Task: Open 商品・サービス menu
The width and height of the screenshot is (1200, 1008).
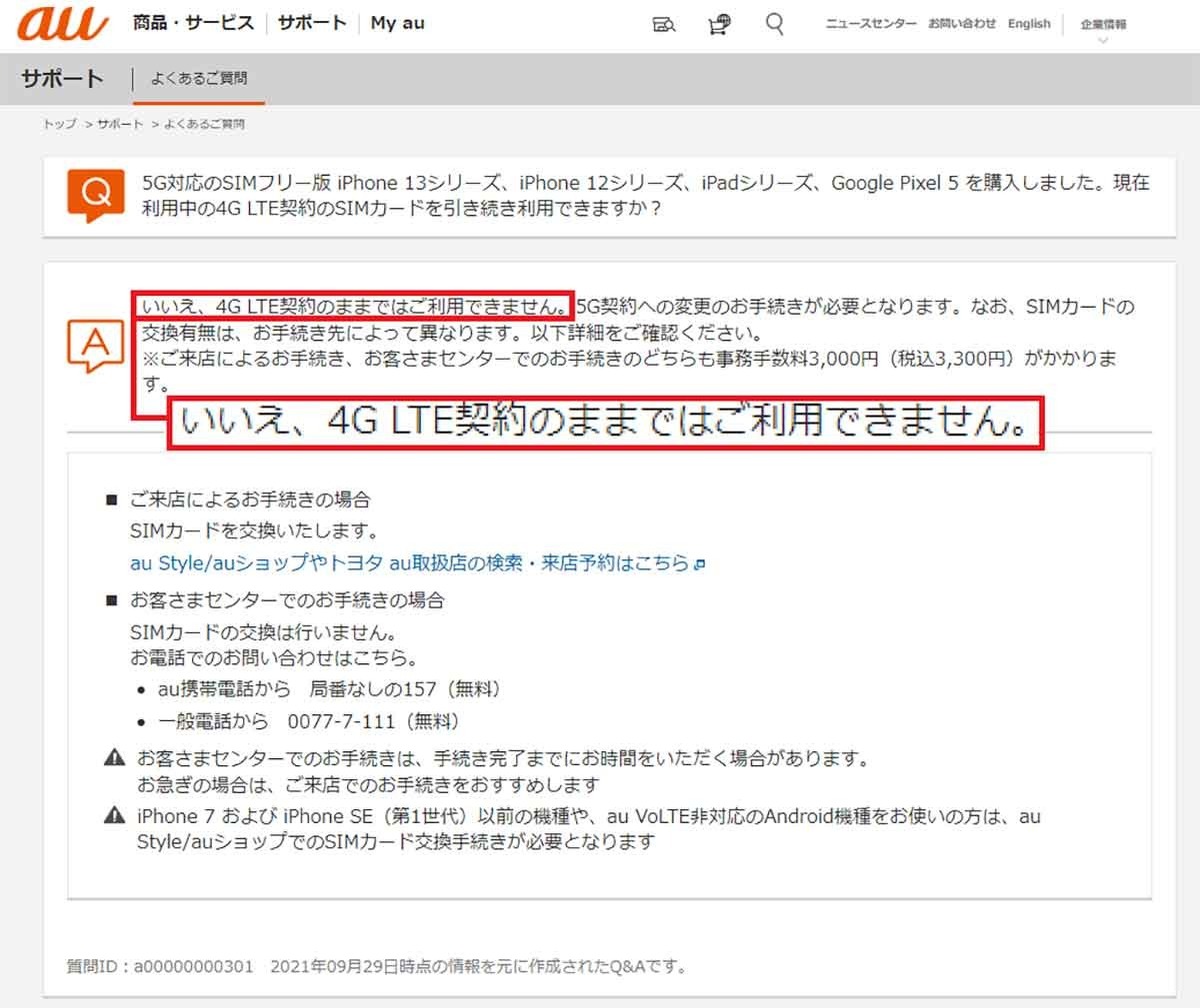Action: [x=193, y=23]
